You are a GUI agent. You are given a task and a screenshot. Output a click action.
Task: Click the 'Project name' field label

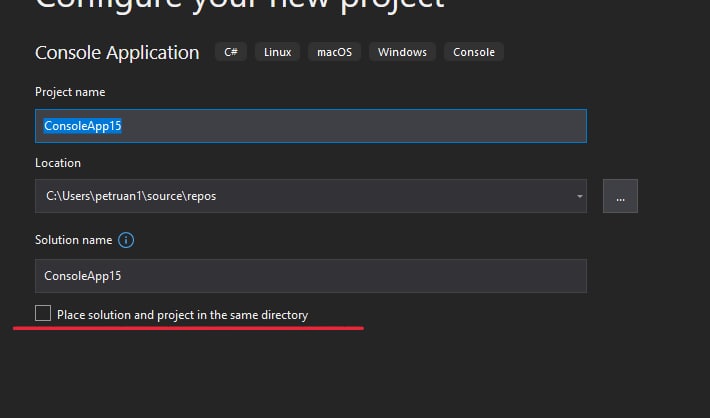(70, 92)
